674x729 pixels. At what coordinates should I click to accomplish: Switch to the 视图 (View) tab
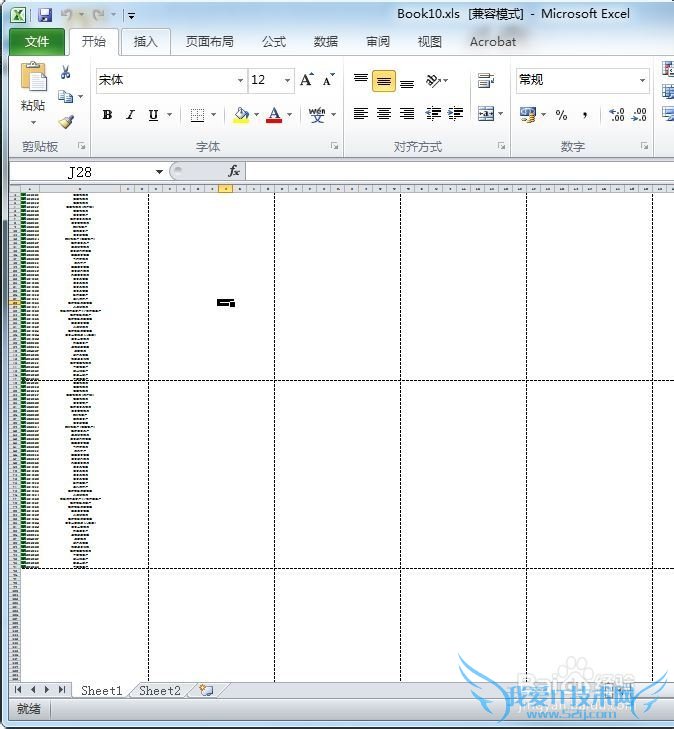(430, 42)
